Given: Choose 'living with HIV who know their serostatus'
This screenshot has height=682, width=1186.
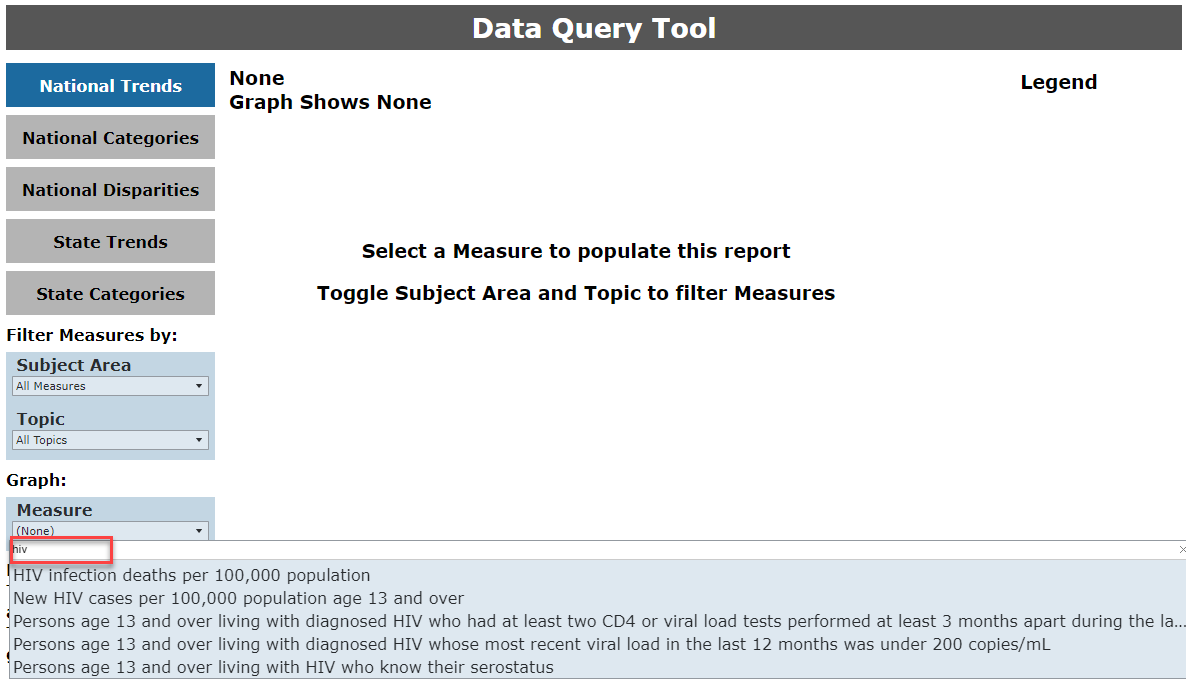Looking at the screenshot, I should point(283,667).
